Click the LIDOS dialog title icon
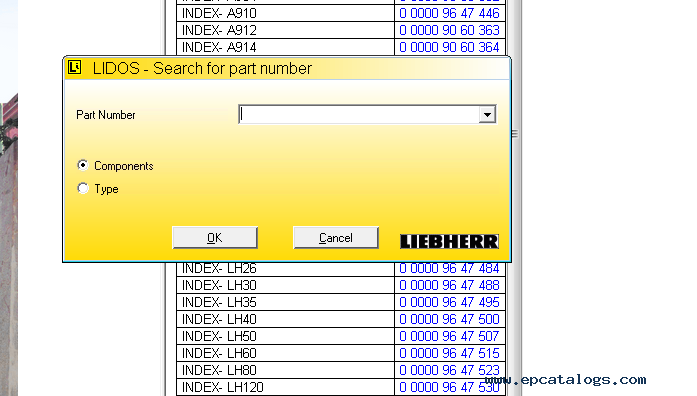Image resolution: width=697 pixels, height=396 pixels. point(74,68)
